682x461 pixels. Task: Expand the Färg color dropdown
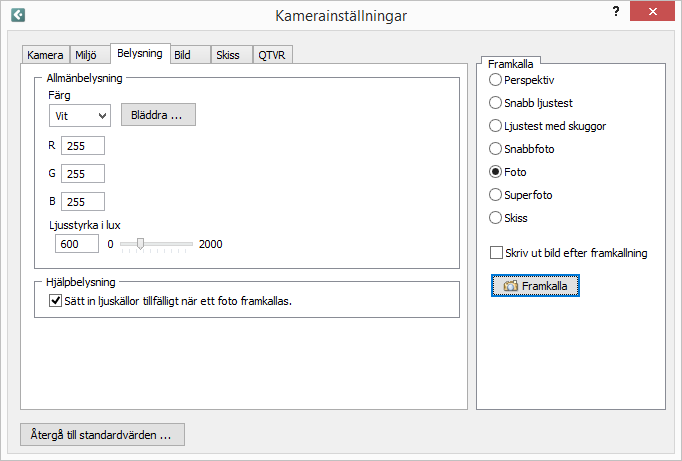[x=79, y=115]
